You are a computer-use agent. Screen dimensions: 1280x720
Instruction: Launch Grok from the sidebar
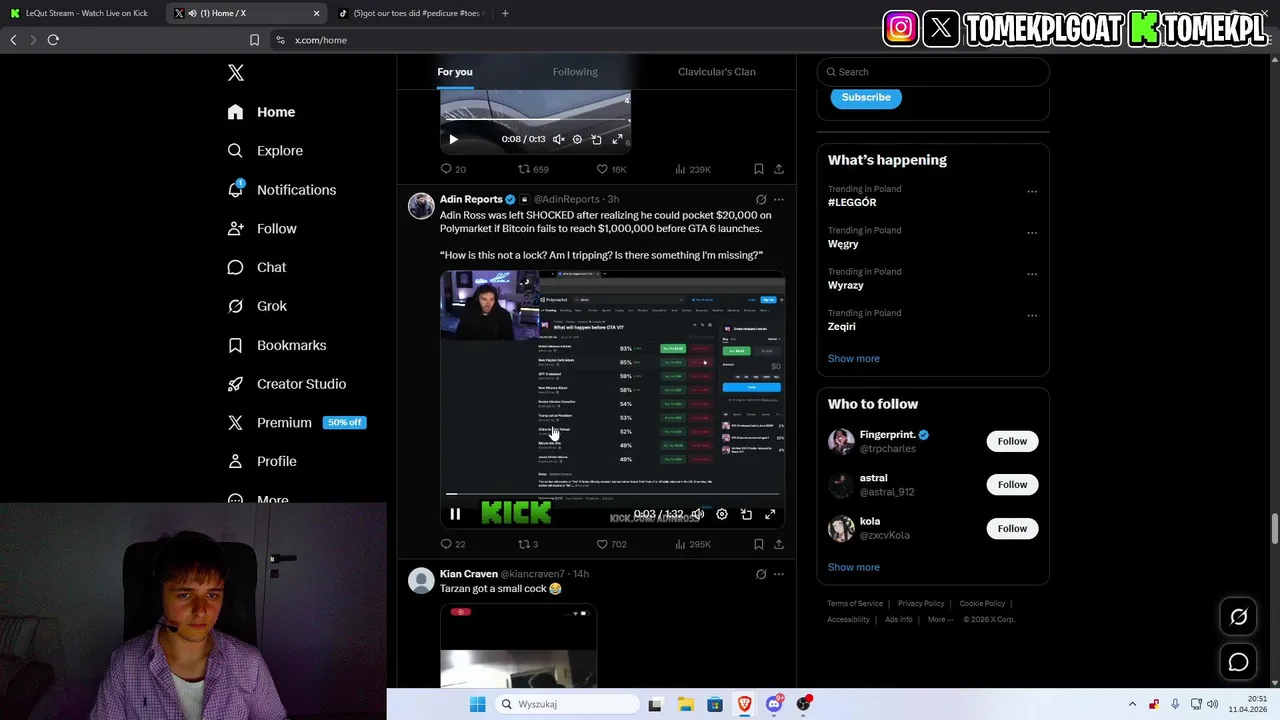(x=257, y=306)
